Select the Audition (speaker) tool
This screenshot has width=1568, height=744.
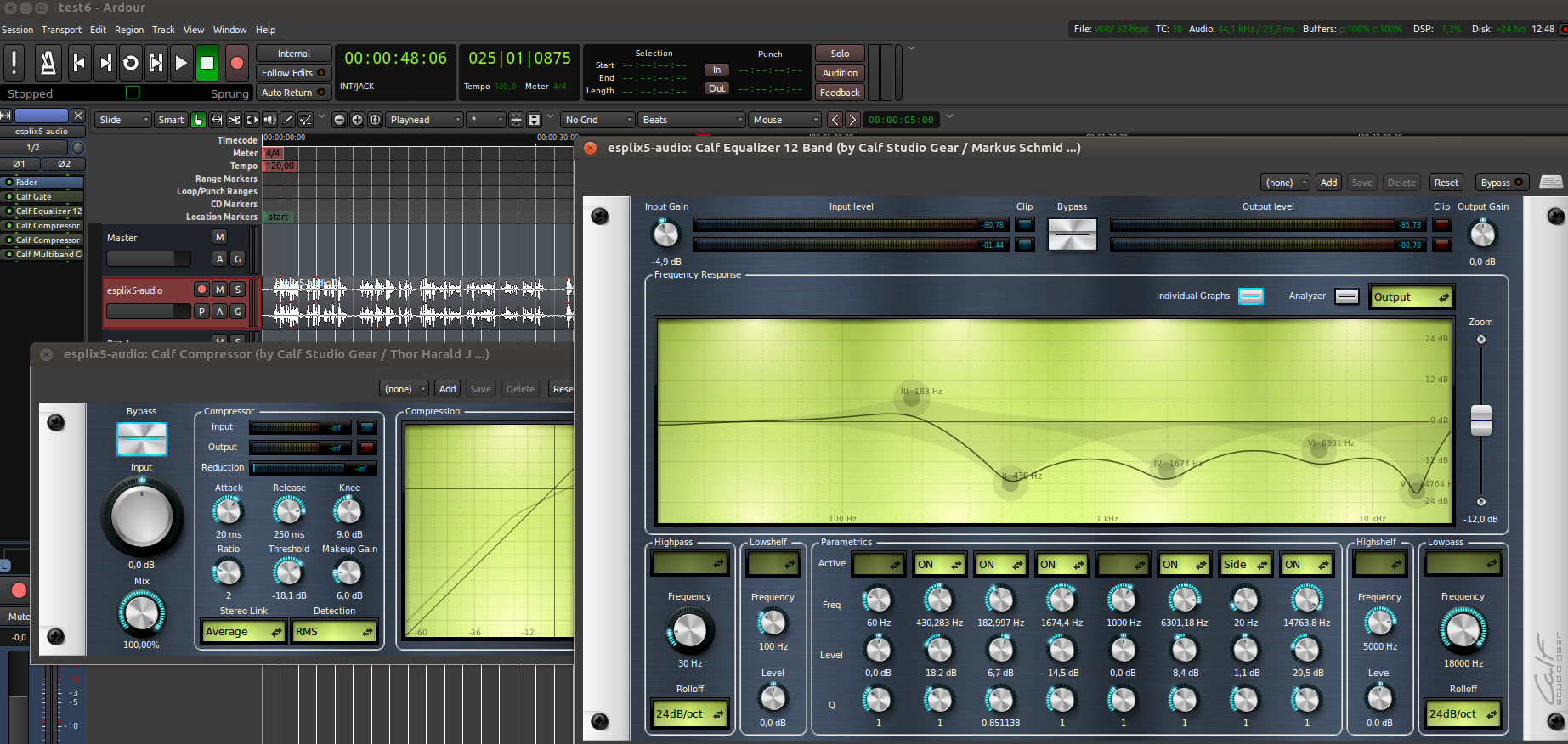pos(269,120)
